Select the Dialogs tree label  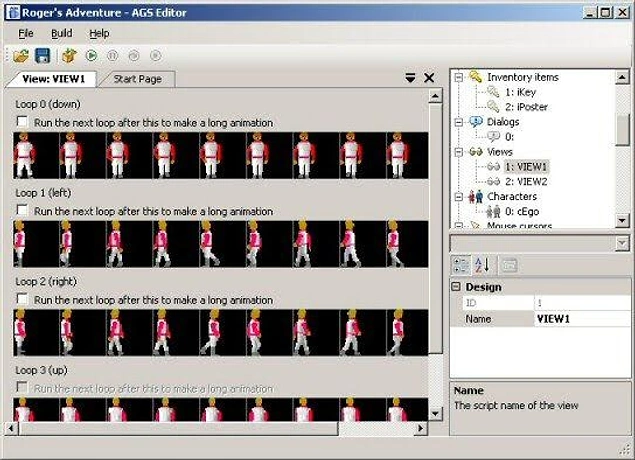coord(503,122)
